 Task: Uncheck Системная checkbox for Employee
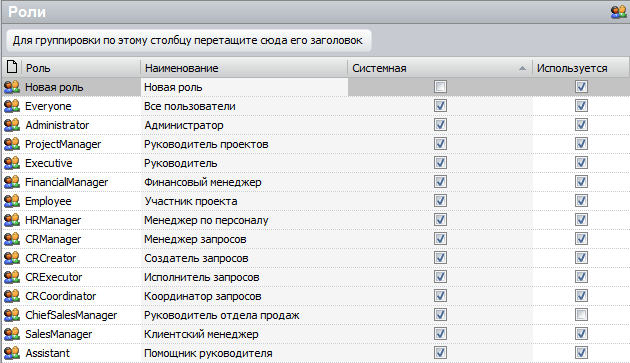(x=440, y=201)
